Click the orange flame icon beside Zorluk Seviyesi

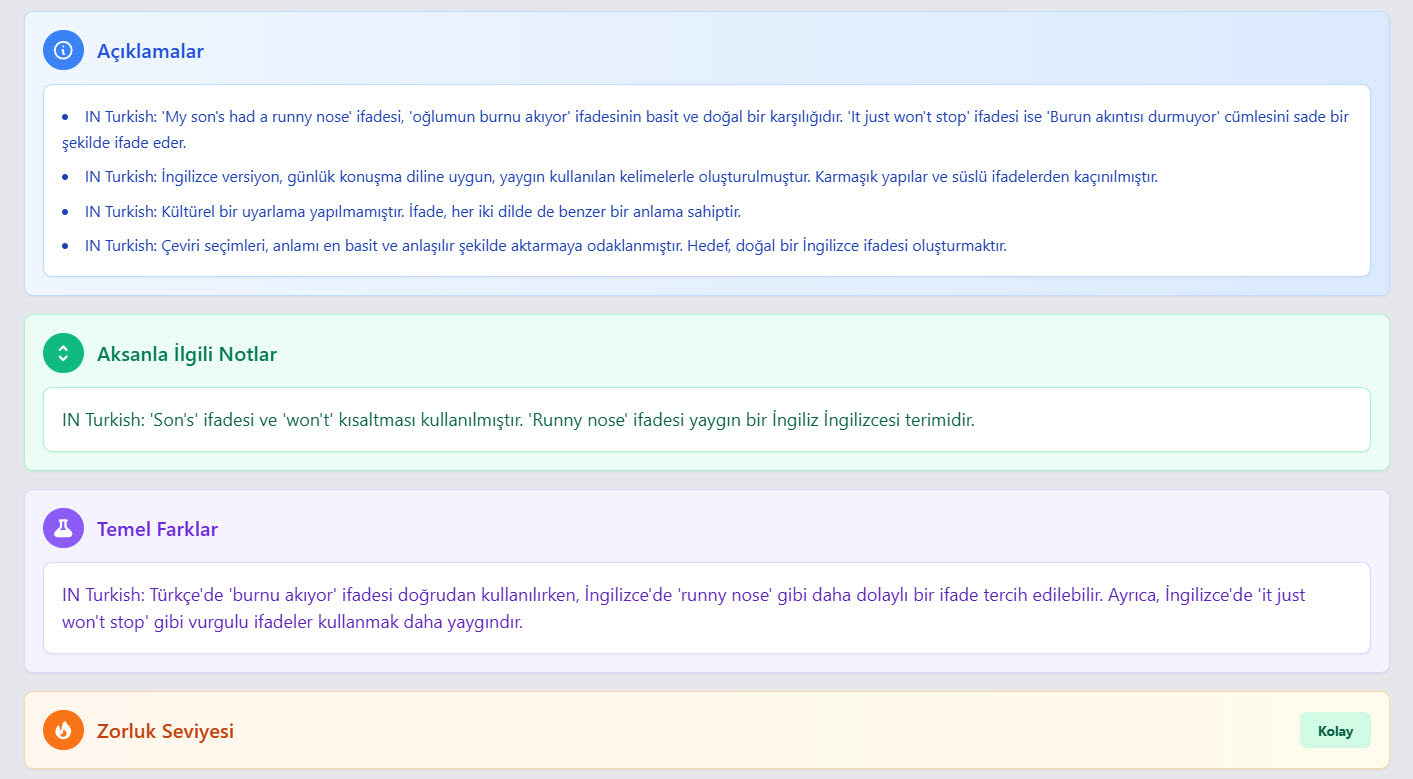tap(63, 731)
